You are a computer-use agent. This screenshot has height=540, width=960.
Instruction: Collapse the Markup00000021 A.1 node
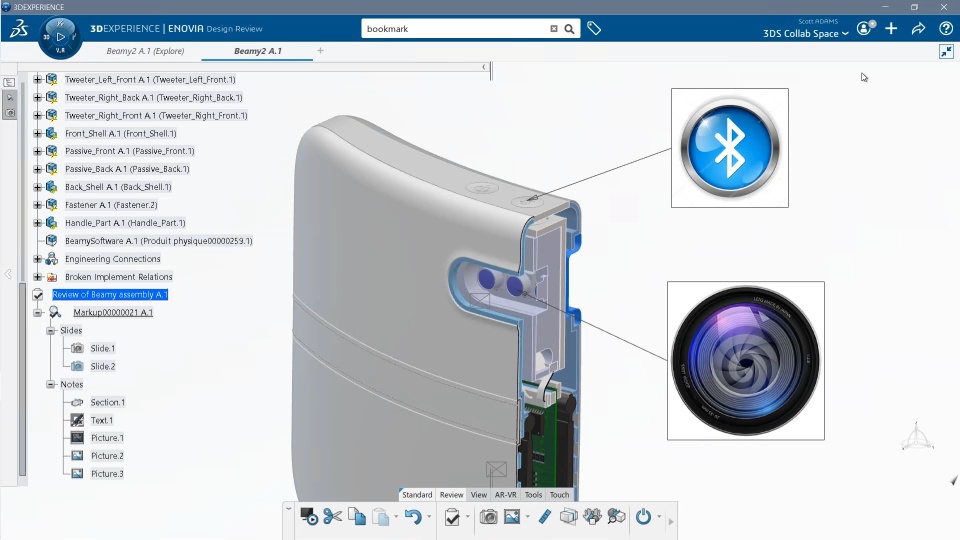point(37,313)
